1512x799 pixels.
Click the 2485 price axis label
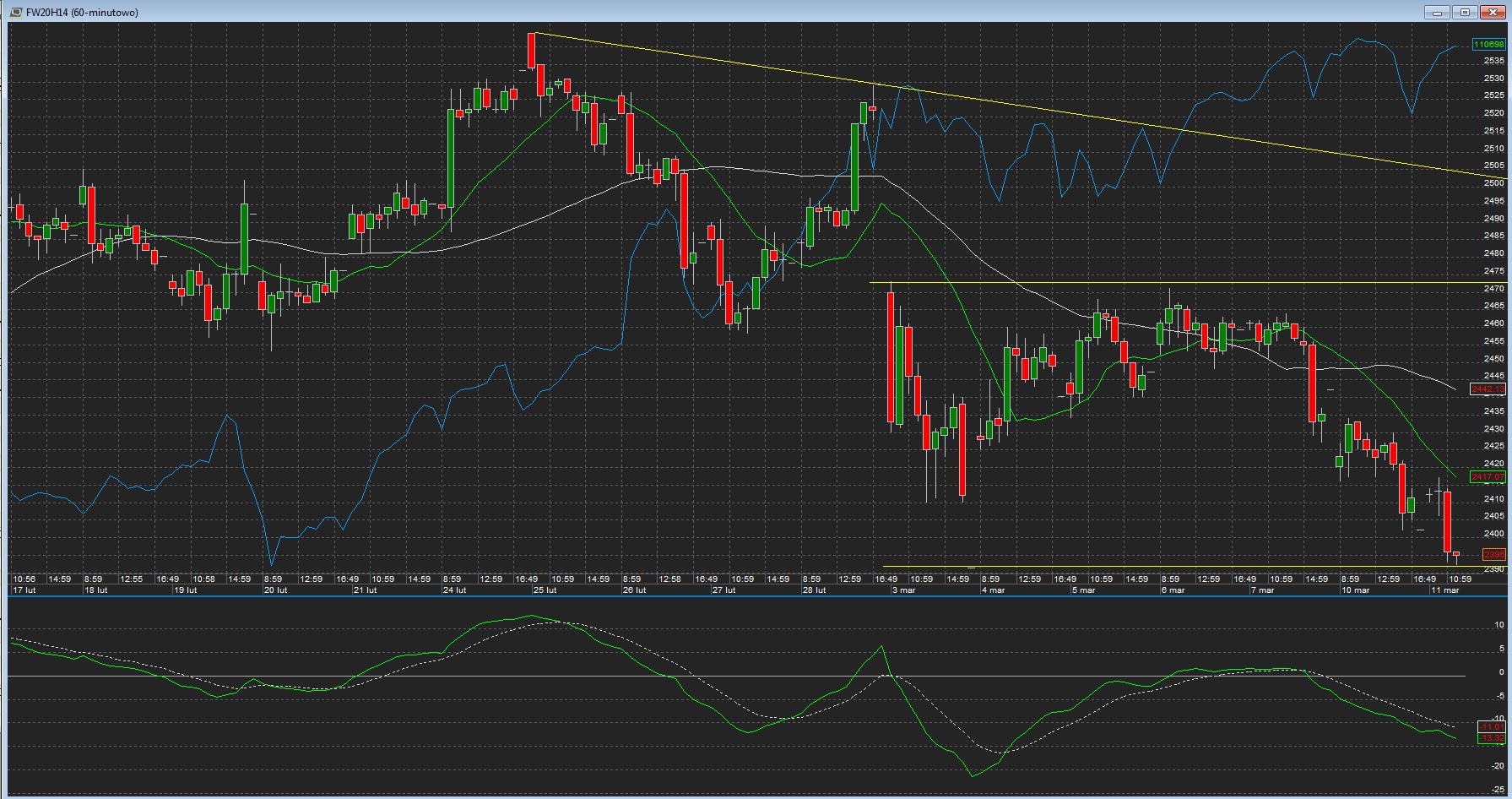(1493, 236)
